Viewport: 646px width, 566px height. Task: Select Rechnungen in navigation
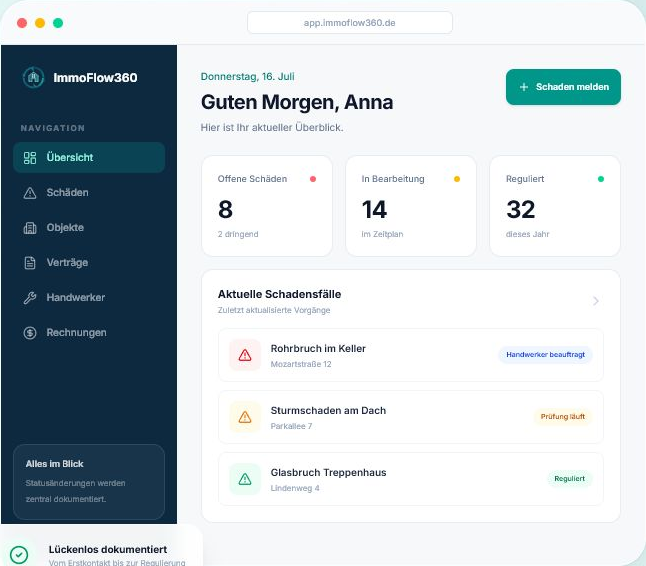click(89, 332)
